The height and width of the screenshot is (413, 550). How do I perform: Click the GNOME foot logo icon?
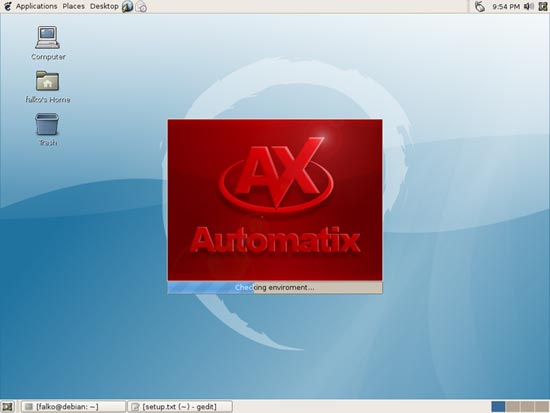click(x=7, y=6)
